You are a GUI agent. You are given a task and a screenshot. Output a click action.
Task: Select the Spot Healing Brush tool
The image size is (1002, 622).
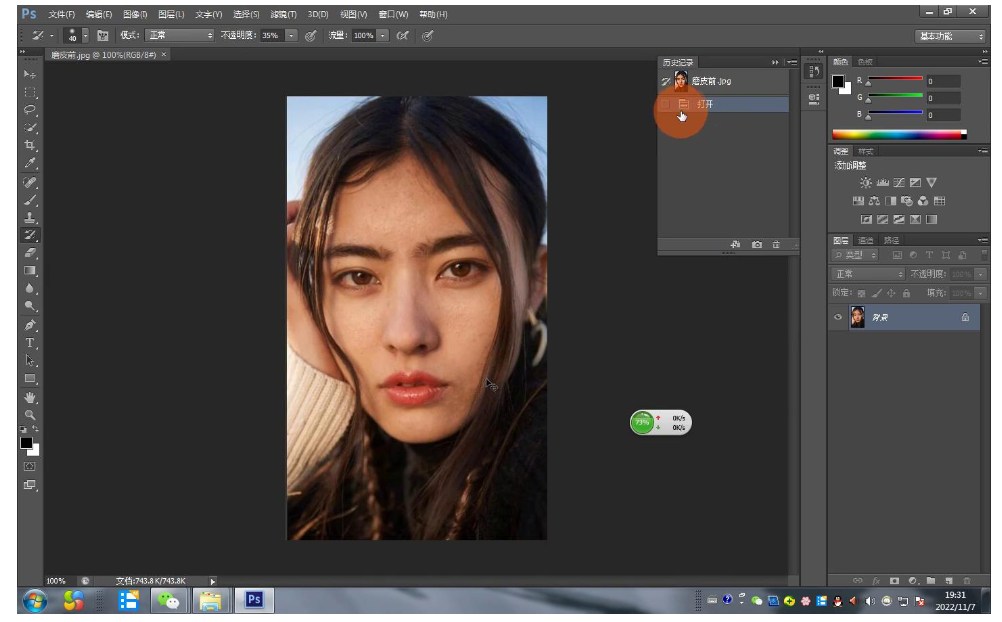tap(29, 183)
